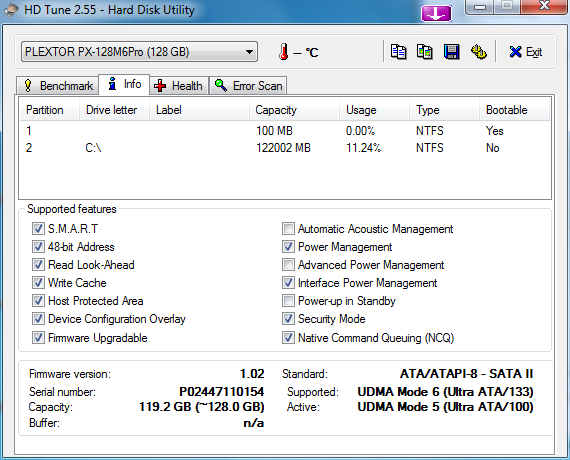Click the purple download arrow button

(x=436, y=14)
